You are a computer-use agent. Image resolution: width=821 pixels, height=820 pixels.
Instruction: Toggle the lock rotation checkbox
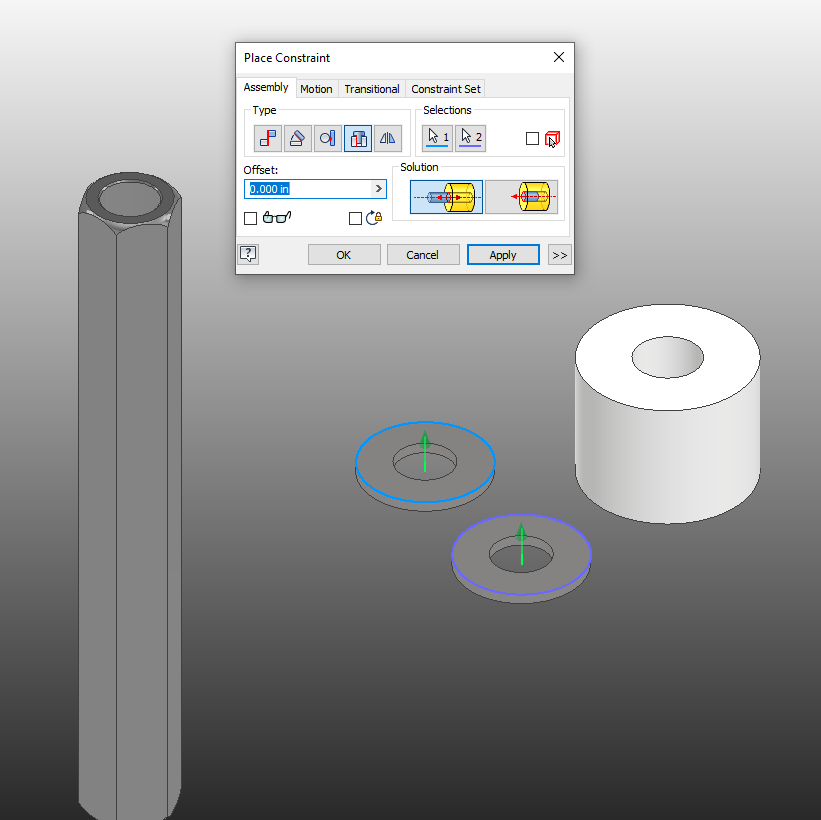[x=356, y=218]
